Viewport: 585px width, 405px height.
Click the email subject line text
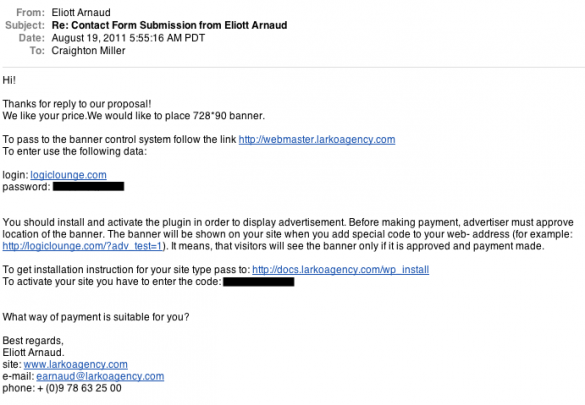tap(169, 25)
